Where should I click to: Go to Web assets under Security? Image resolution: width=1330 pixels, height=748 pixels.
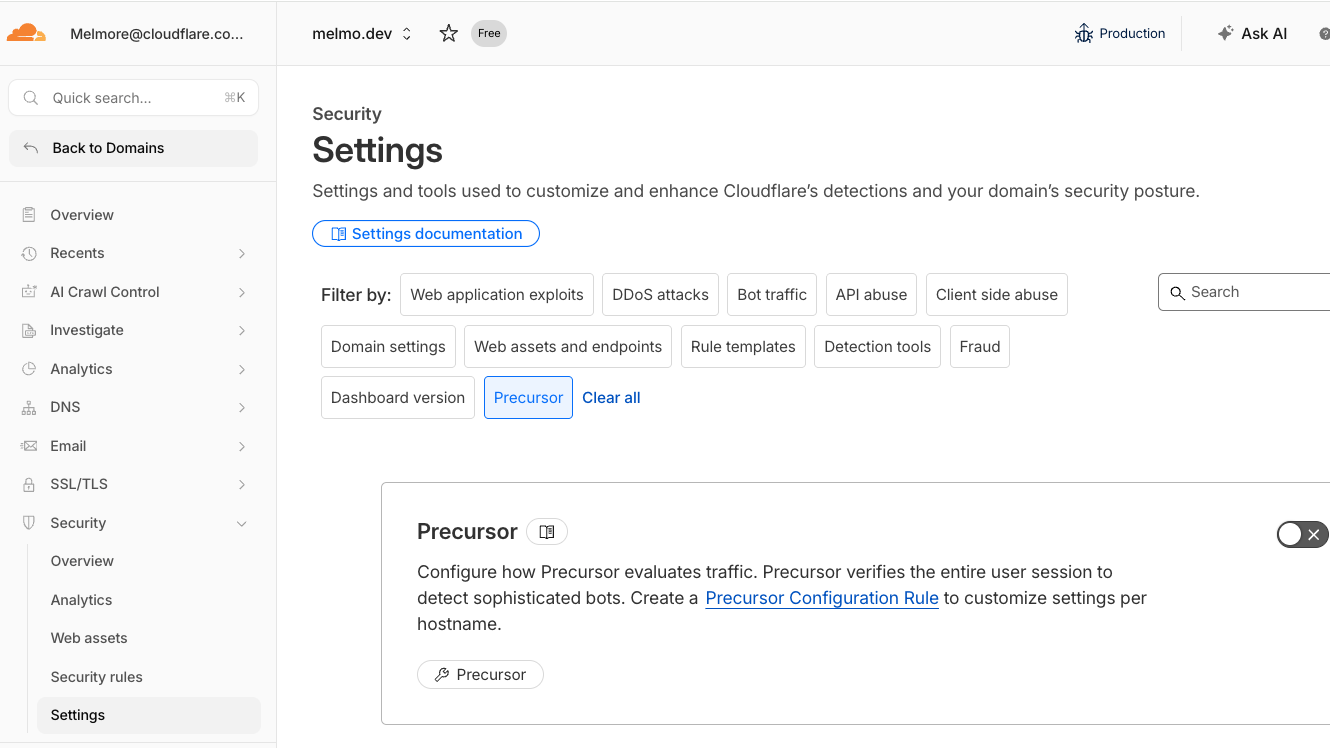pos(89,638)
